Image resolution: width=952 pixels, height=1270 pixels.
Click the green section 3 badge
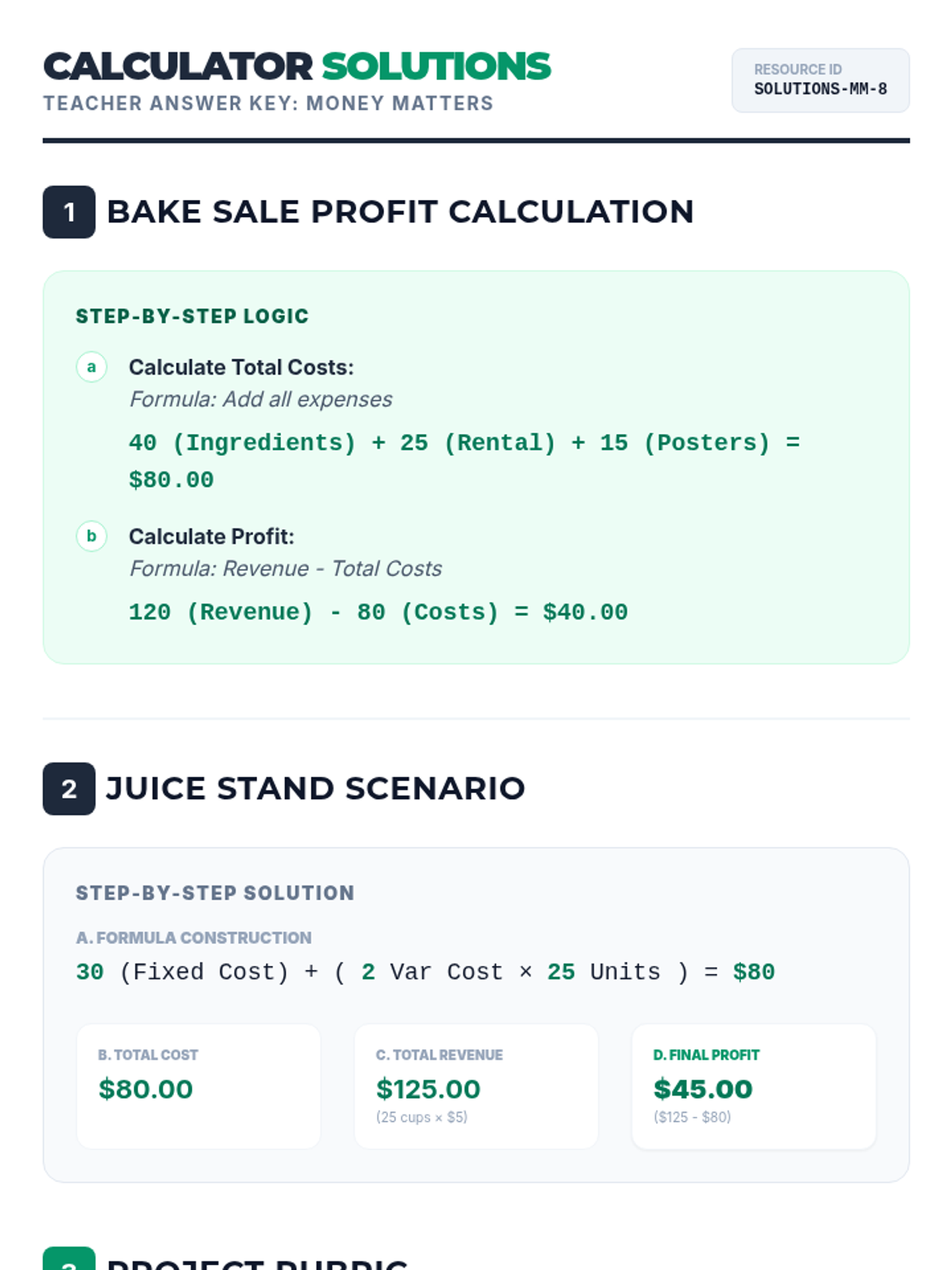(x=69, y=1260)
